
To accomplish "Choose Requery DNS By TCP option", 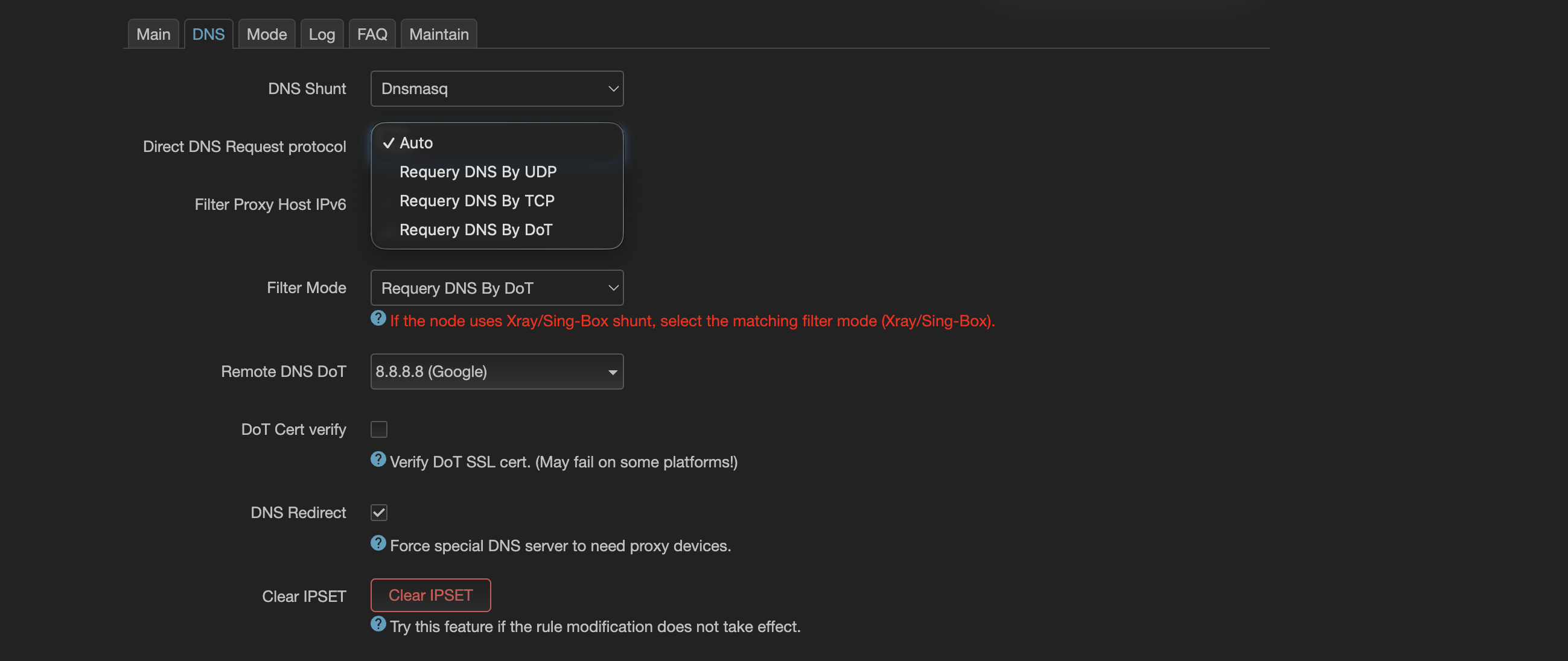I will pos(477,201).
